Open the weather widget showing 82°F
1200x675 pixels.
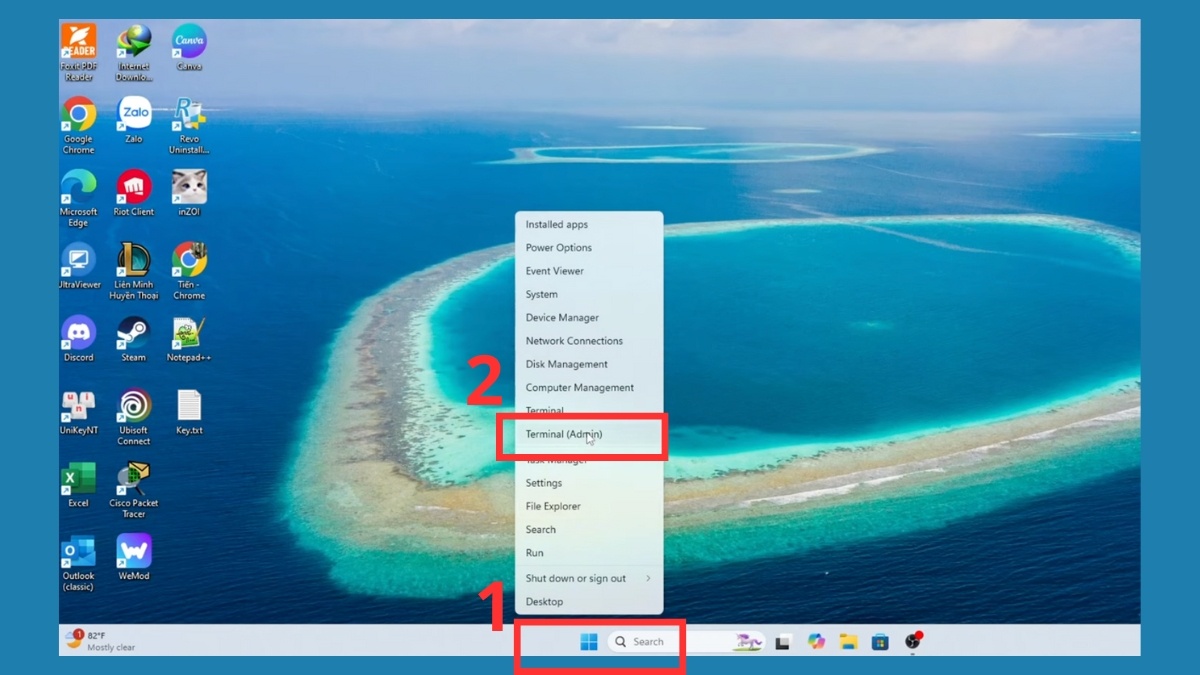[x=100, y=641]
